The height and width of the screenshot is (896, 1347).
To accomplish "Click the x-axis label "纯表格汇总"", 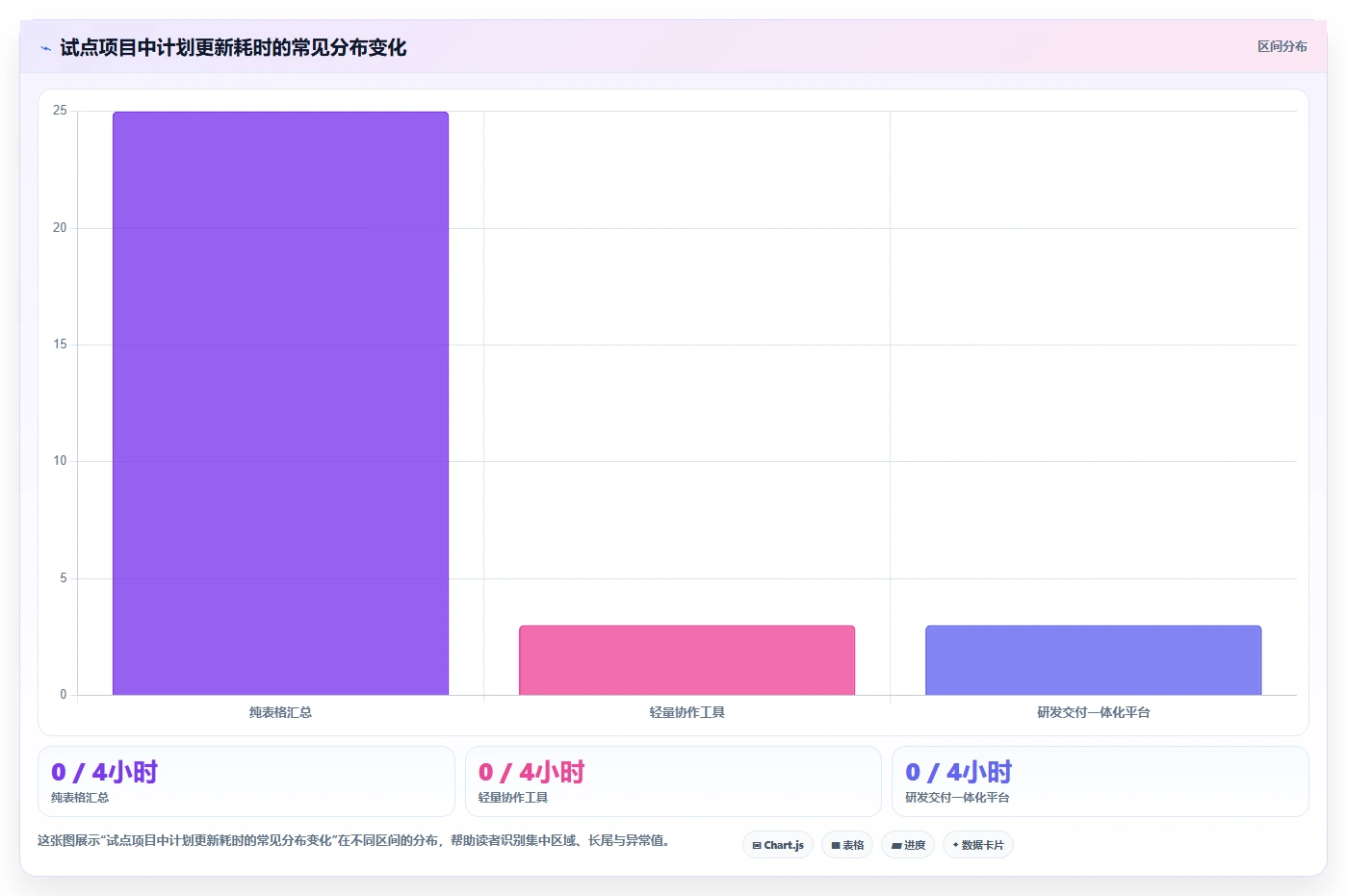I will [280, 712].
